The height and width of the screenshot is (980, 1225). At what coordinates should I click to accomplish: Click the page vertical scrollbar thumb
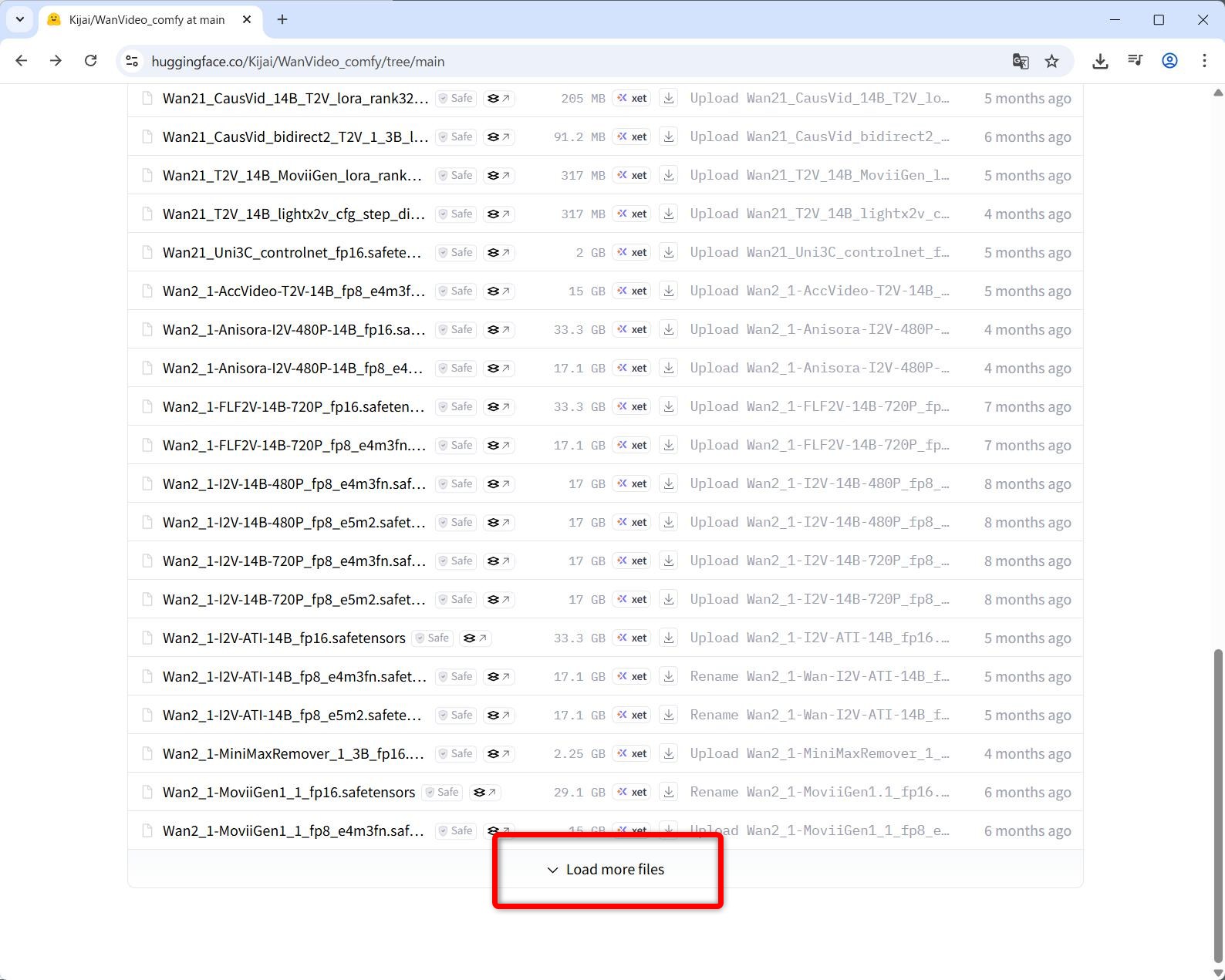pos(1218,802)
